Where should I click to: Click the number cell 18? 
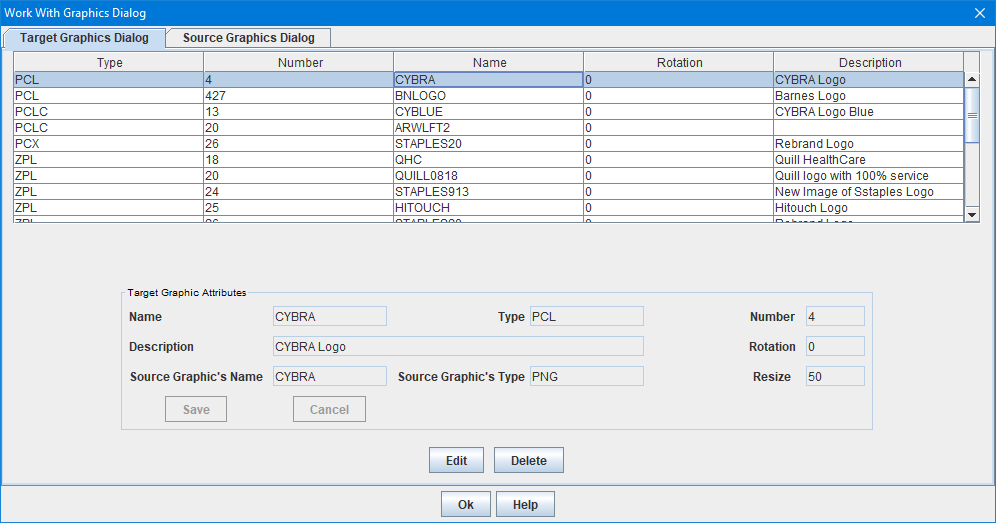(x=299, y=160)
